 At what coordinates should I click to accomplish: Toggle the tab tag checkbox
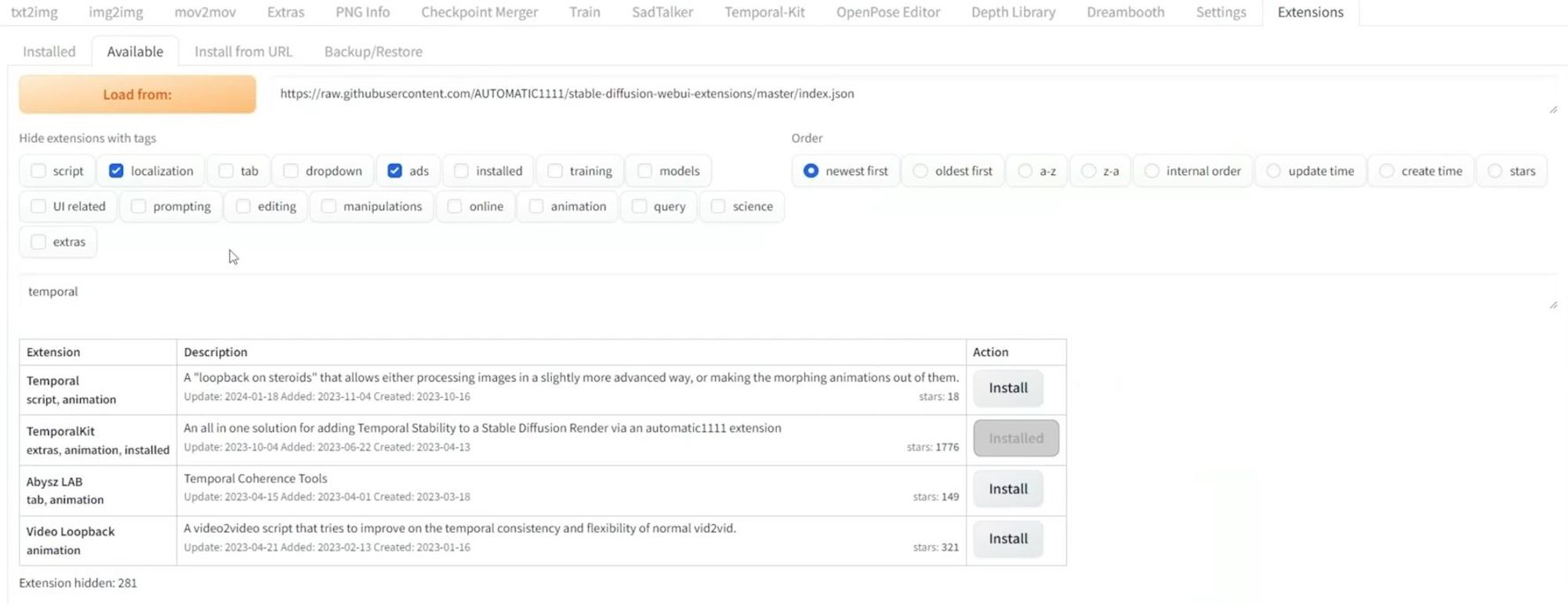(x=226, y=171)
